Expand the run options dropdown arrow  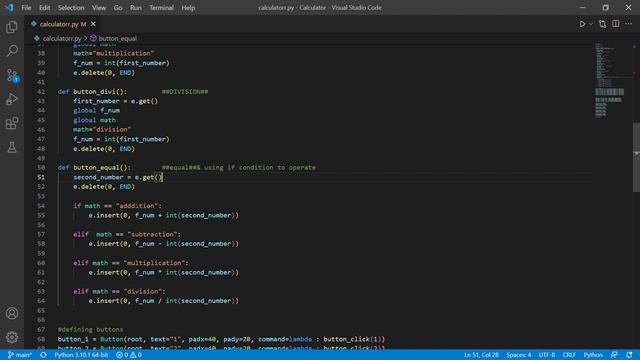[591, 24]
